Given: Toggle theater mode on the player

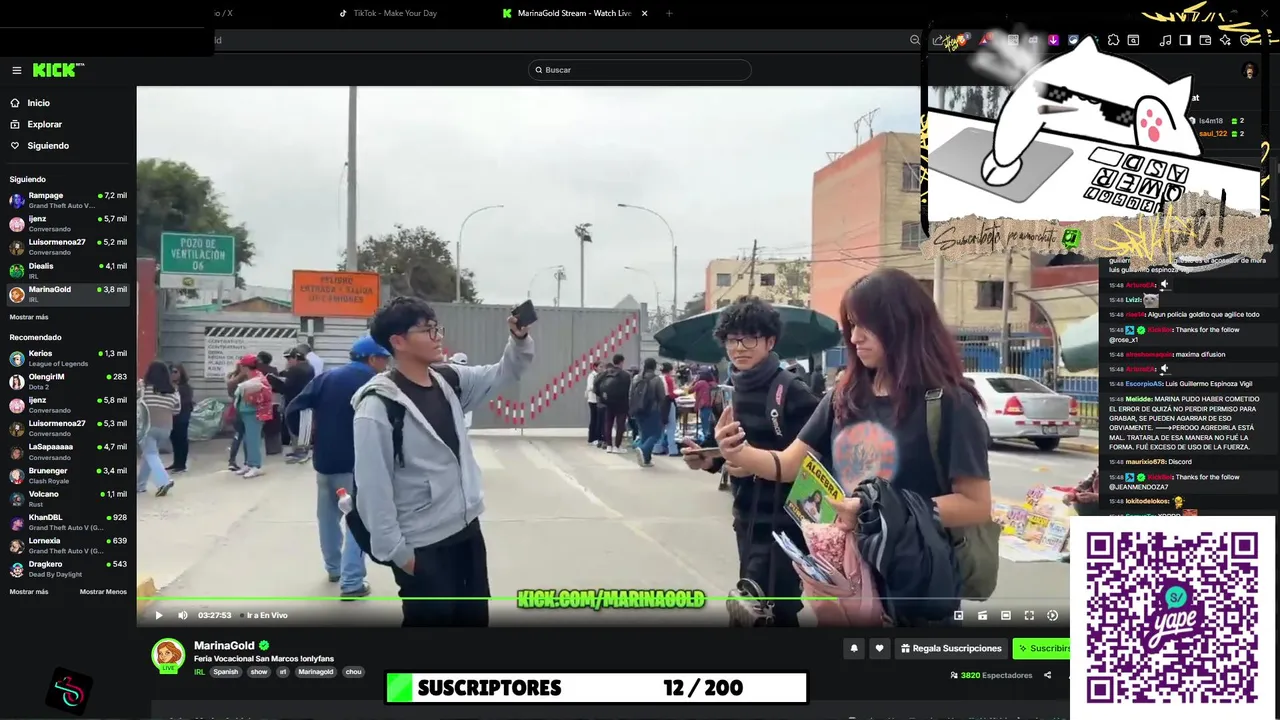Looking at the screenshot, I should coord(1005,615).
